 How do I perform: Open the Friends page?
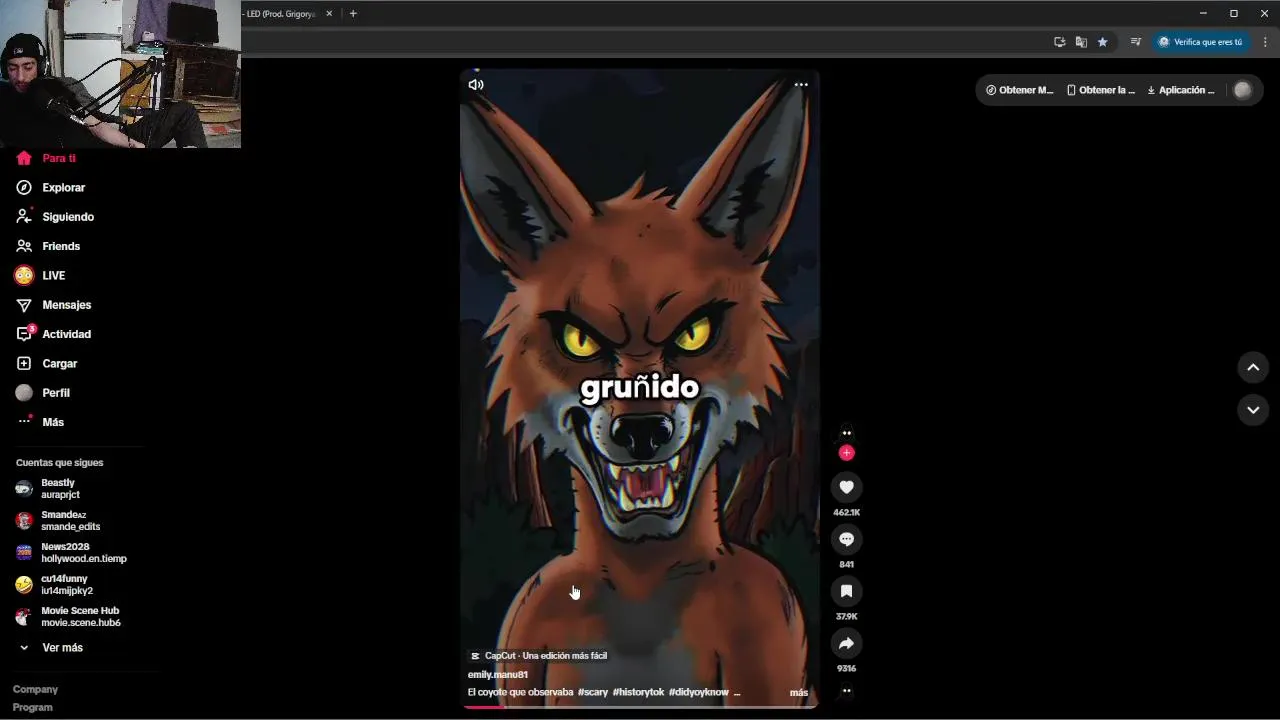48,246
